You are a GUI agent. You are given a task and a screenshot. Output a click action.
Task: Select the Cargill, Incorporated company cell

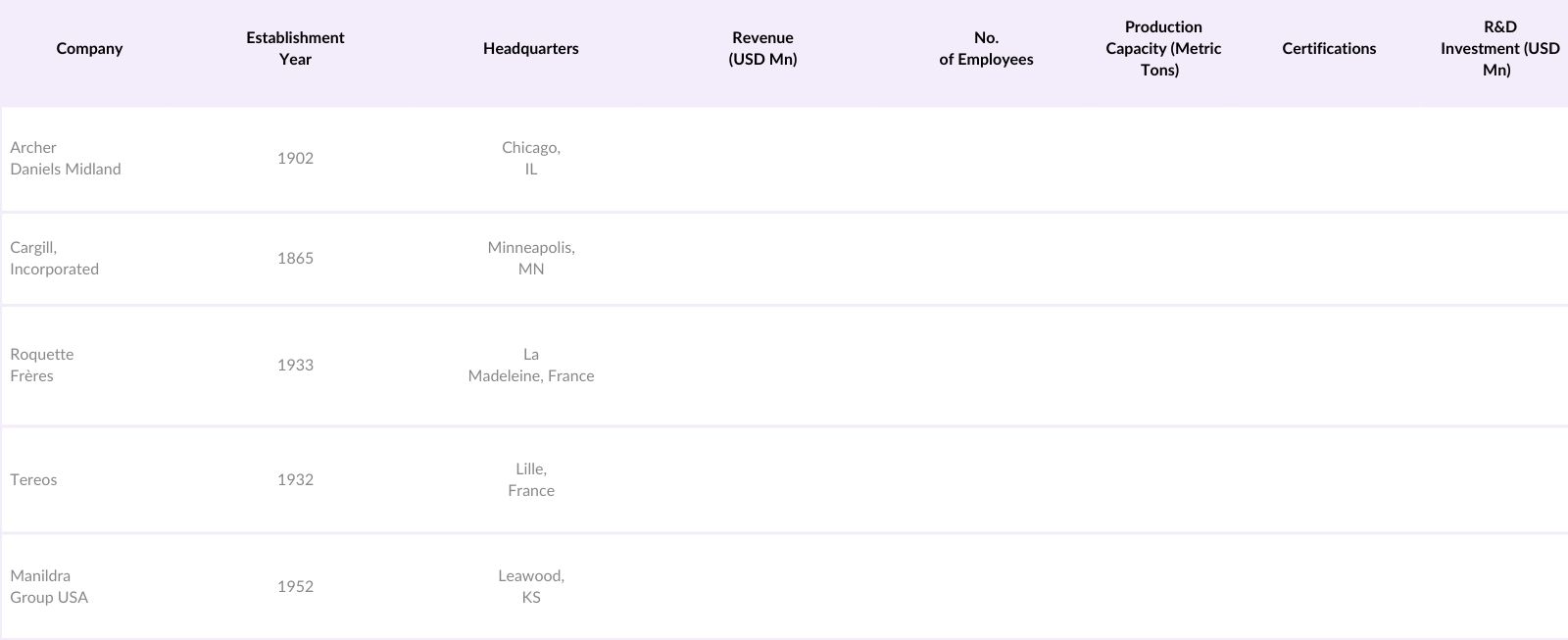[x=55, y=259]
